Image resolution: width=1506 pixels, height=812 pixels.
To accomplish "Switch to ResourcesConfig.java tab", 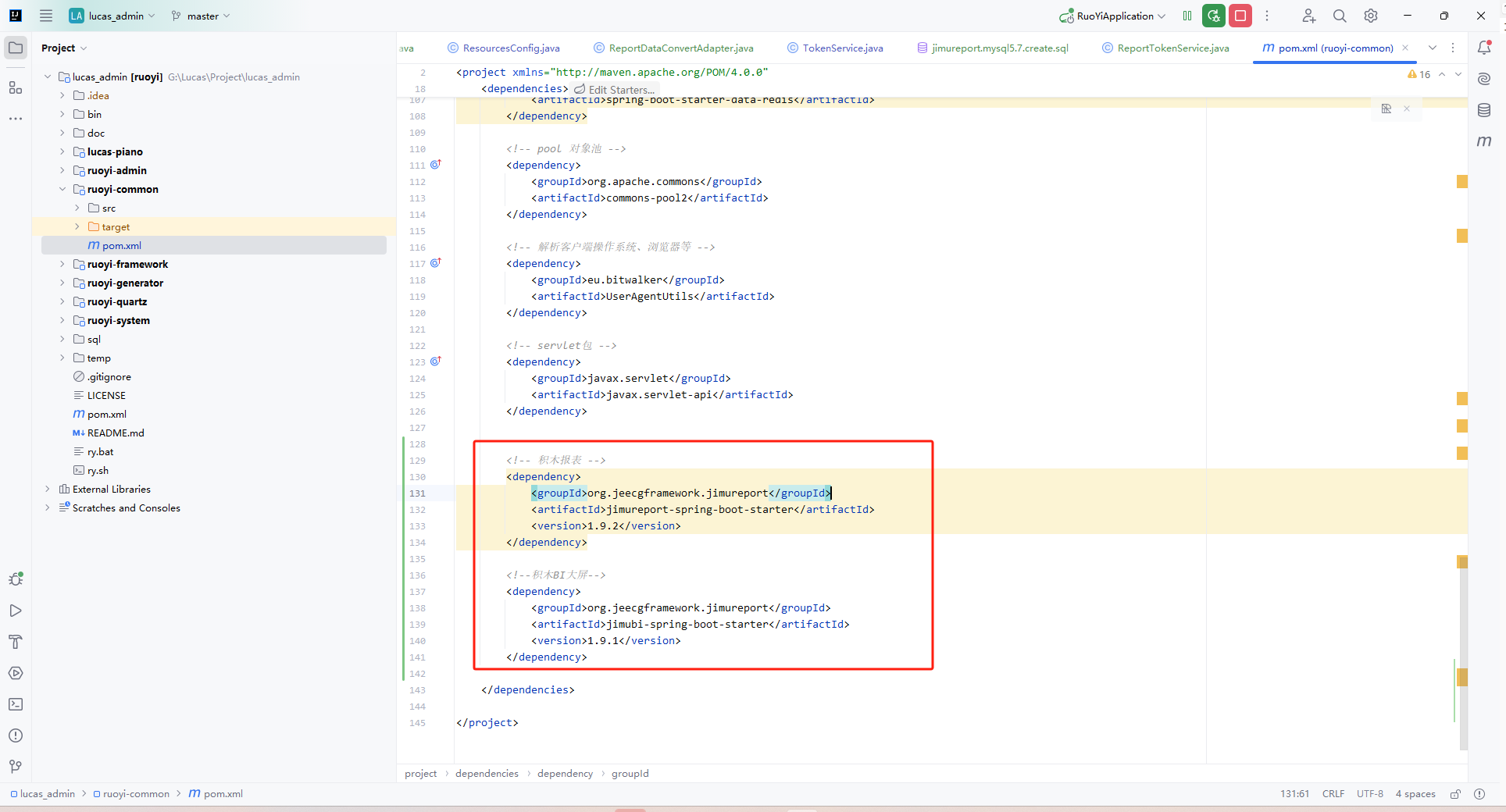I will click(x=504, y=48).
